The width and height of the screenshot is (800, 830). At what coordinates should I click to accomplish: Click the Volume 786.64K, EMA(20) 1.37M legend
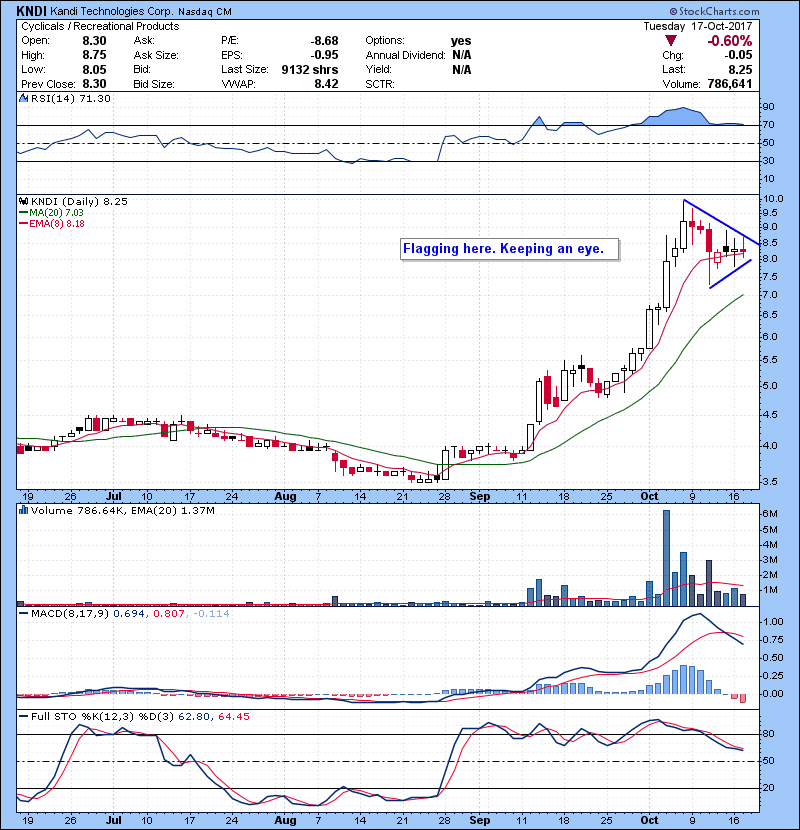point(123,510)
